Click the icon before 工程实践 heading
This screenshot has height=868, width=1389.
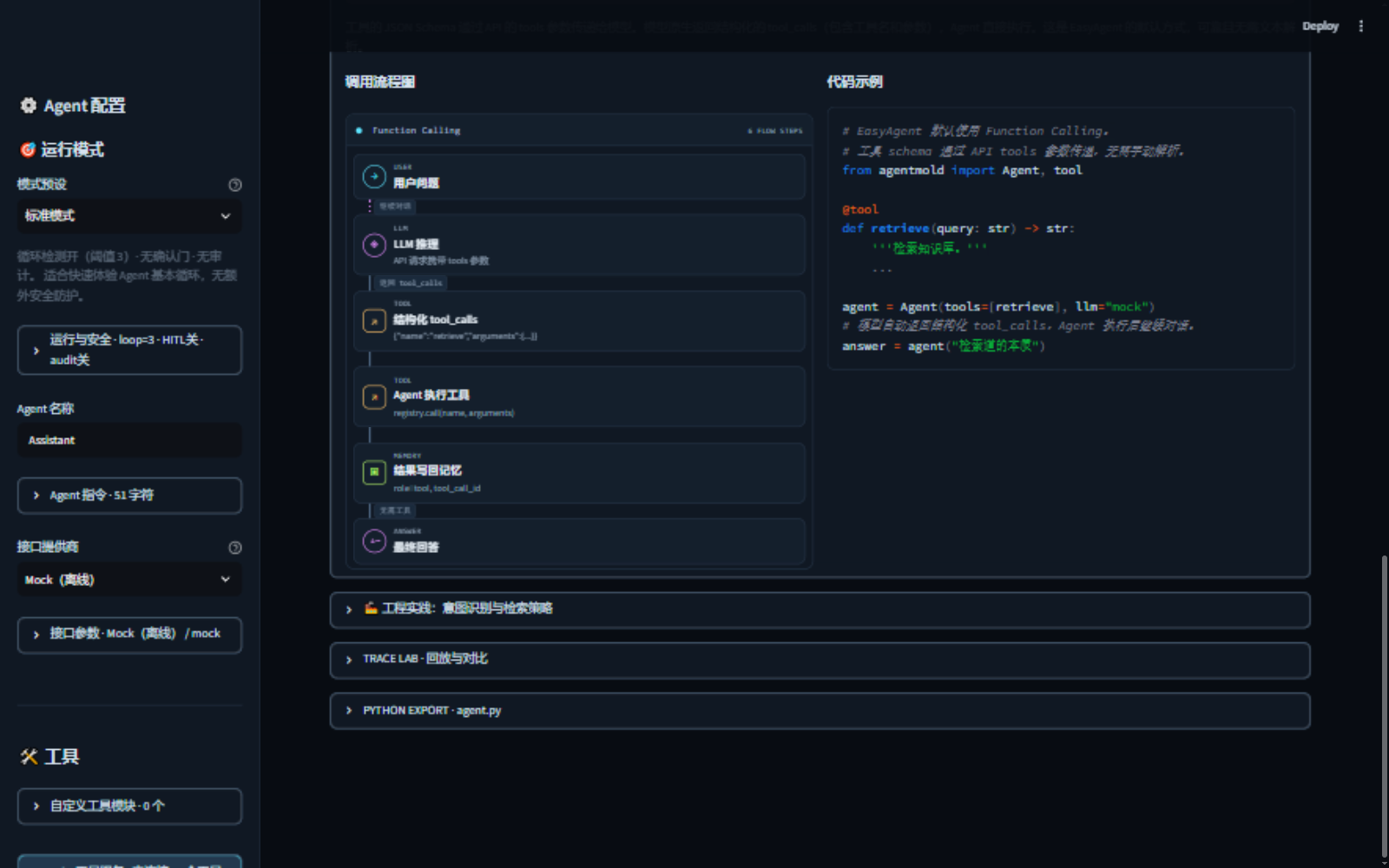tap(371, 608)
